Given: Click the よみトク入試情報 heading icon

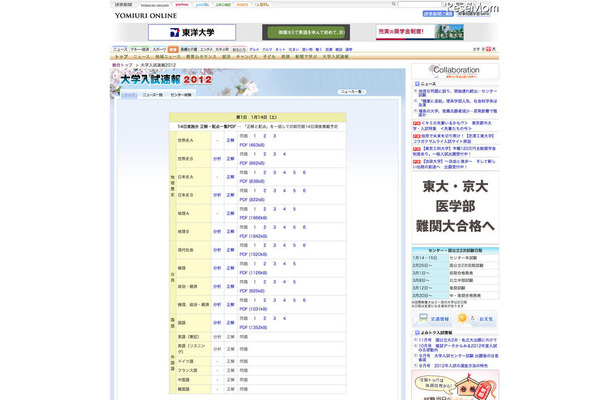Looking at the screenshot, I should (x=417, y=333).
